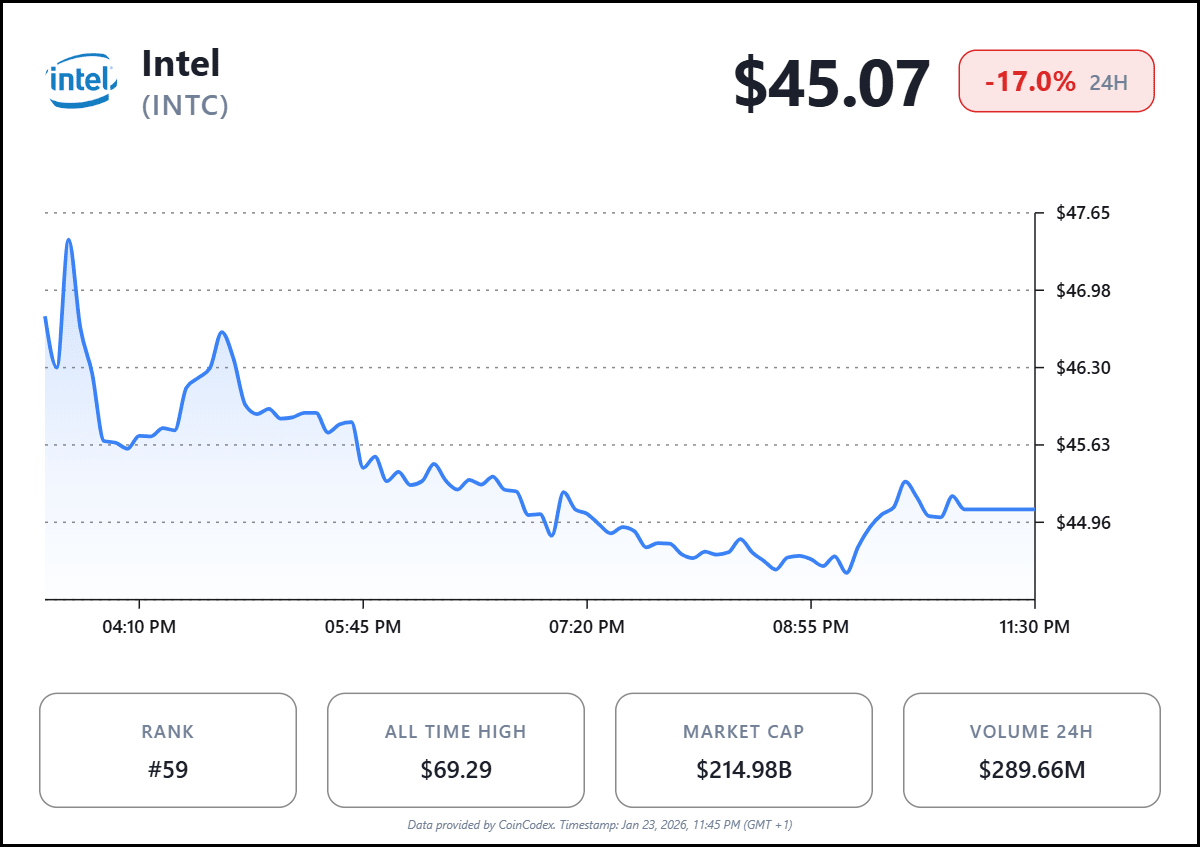Image resolution: width=1200 pixels, height=847 pixels.
Task: Select the Market Cap card
Action: 744,750
